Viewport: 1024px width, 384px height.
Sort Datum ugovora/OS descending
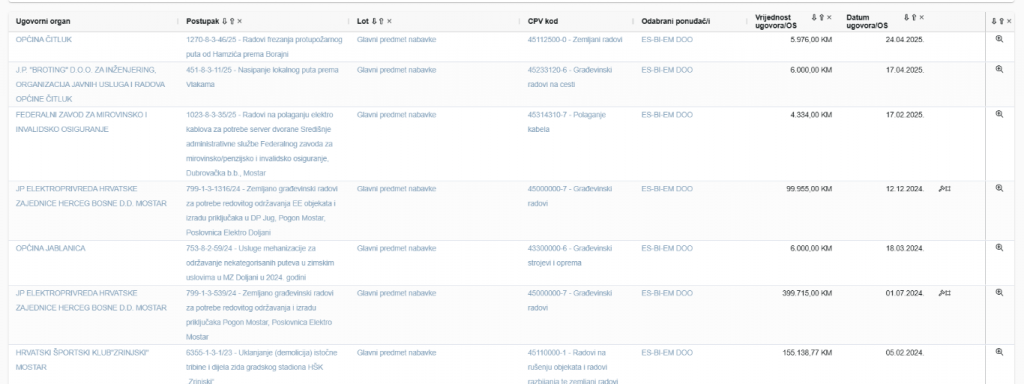click(x=907, y=18)
